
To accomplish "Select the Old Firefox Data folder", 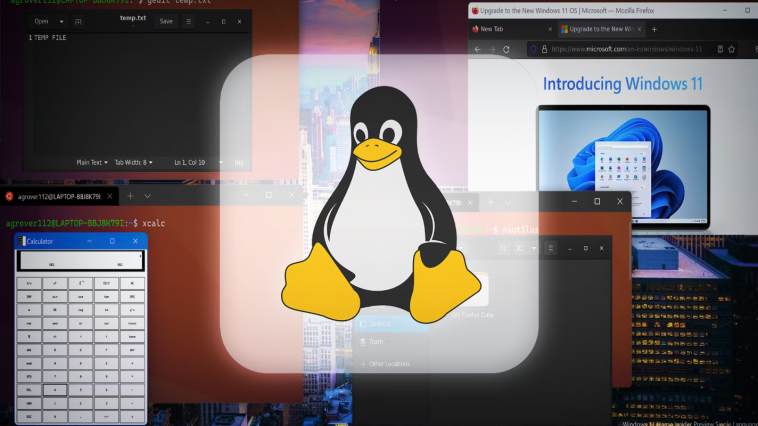I will coord(472,295).
